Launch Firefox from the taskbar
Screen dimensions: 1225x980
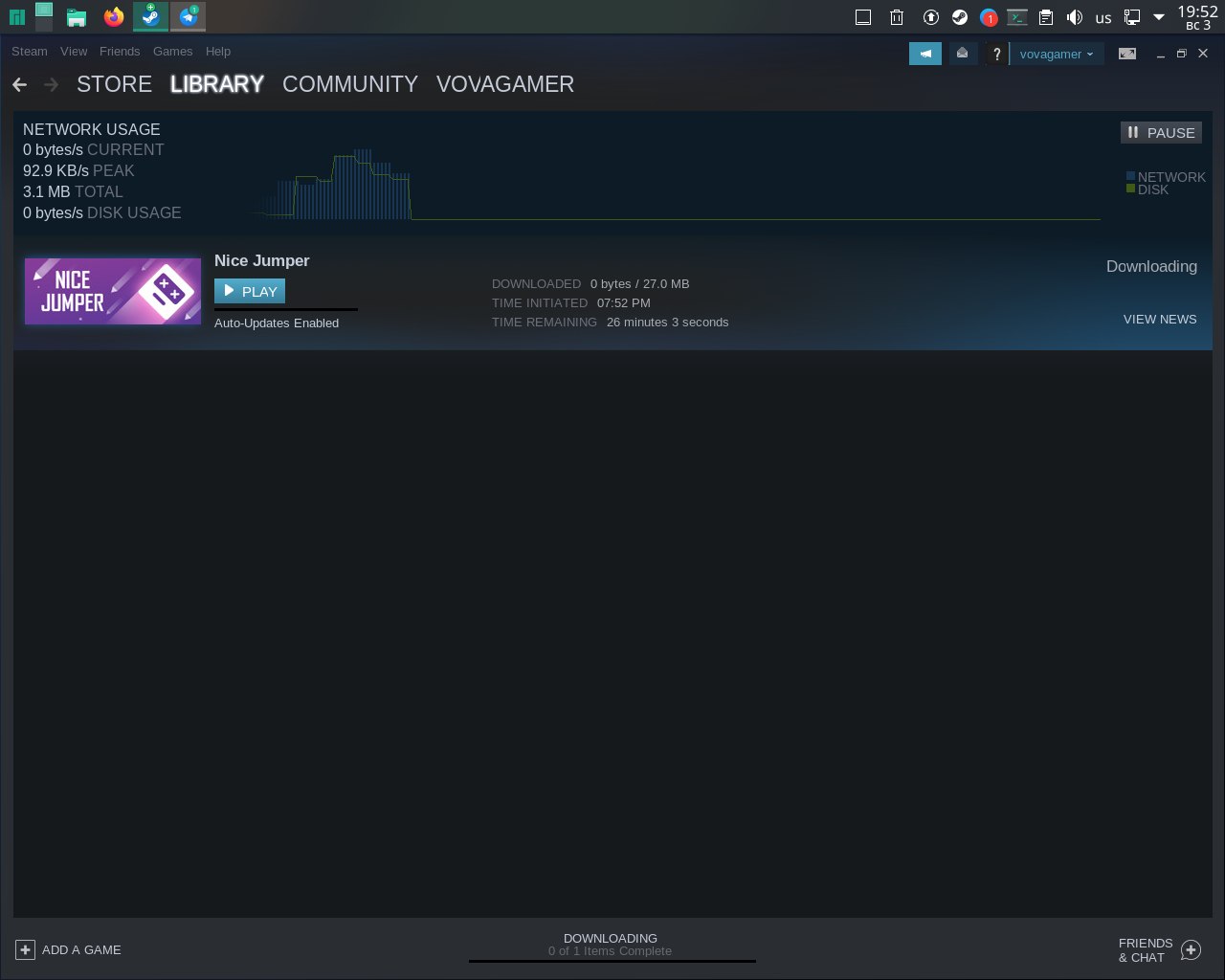point(114,16)
